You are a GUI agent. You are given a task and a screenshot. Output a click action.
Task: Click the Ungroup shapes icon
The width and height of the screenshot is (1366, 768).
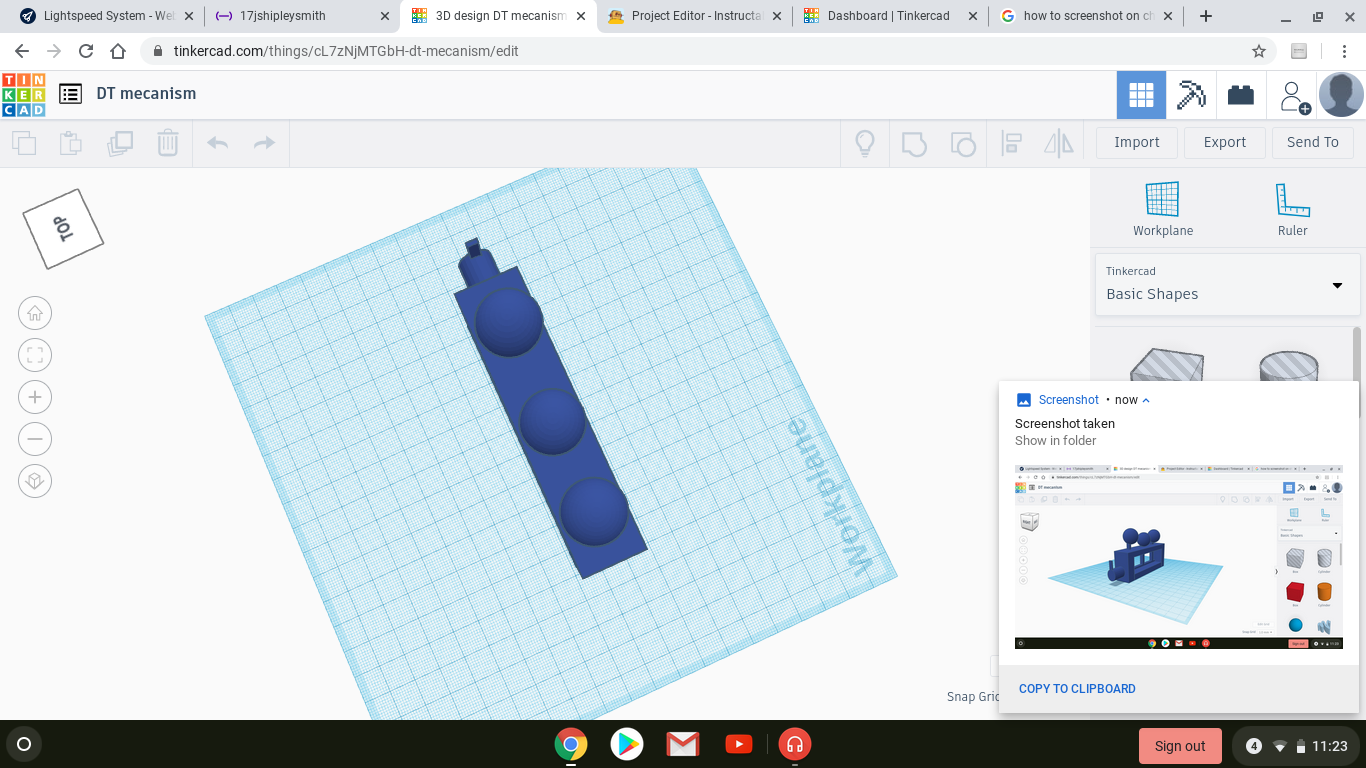point(962,143)
